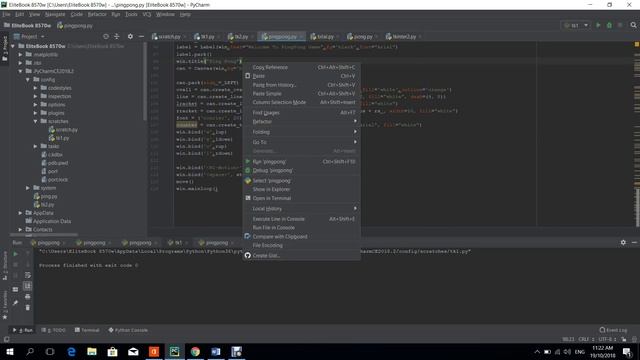Toggle the Project side tool window button
640x360 pixels.
[4, 48]
